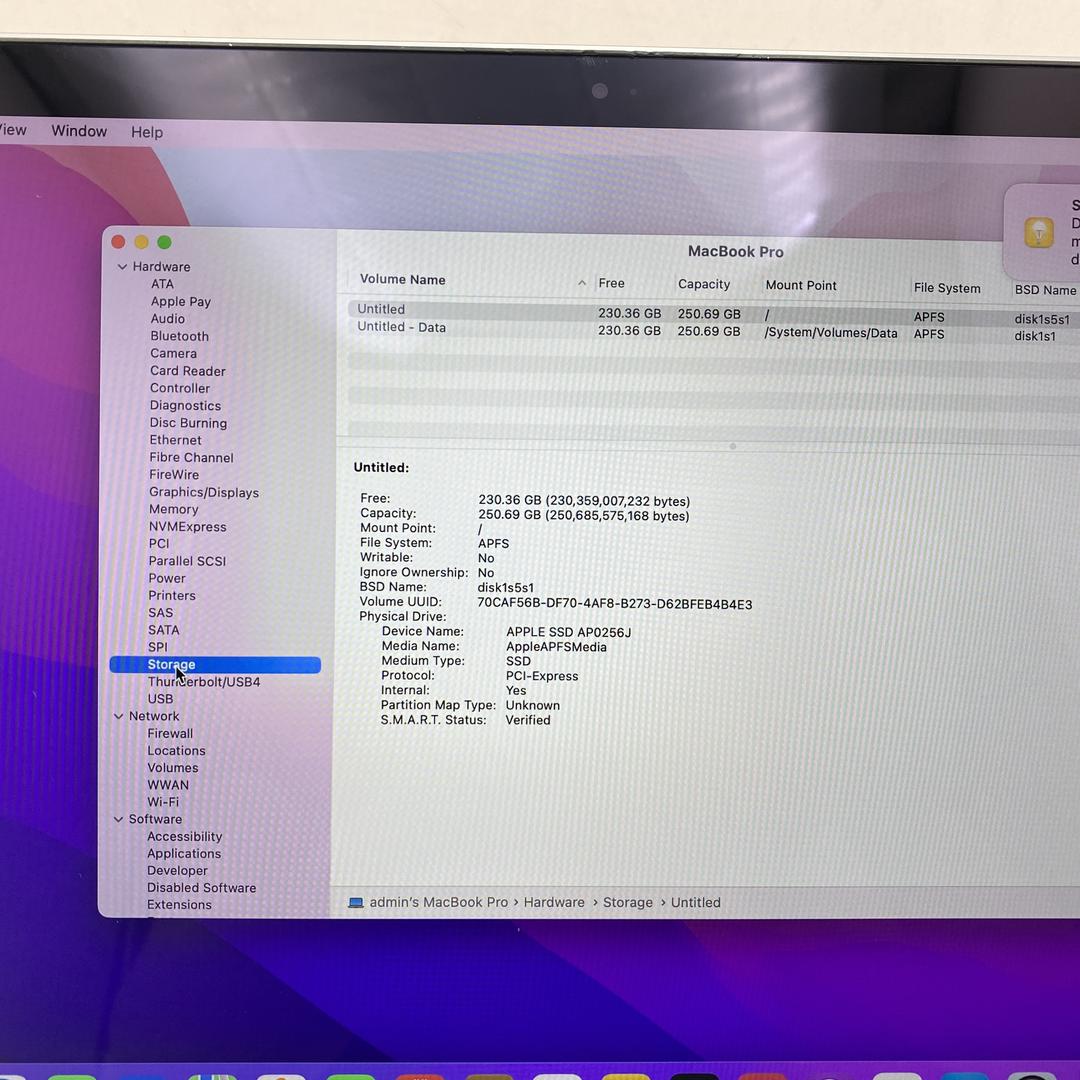Select PCI in the sidebar
Screen dimensions: 1080x1080
(x=159, y=543)
